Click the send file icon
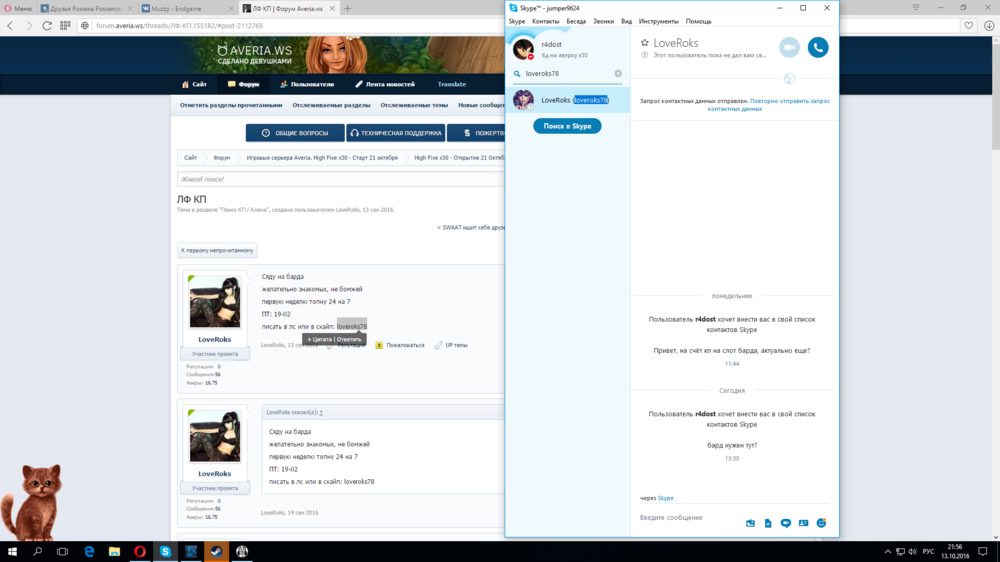Screen dimensions: 1000x562 [x=768, y=523]
